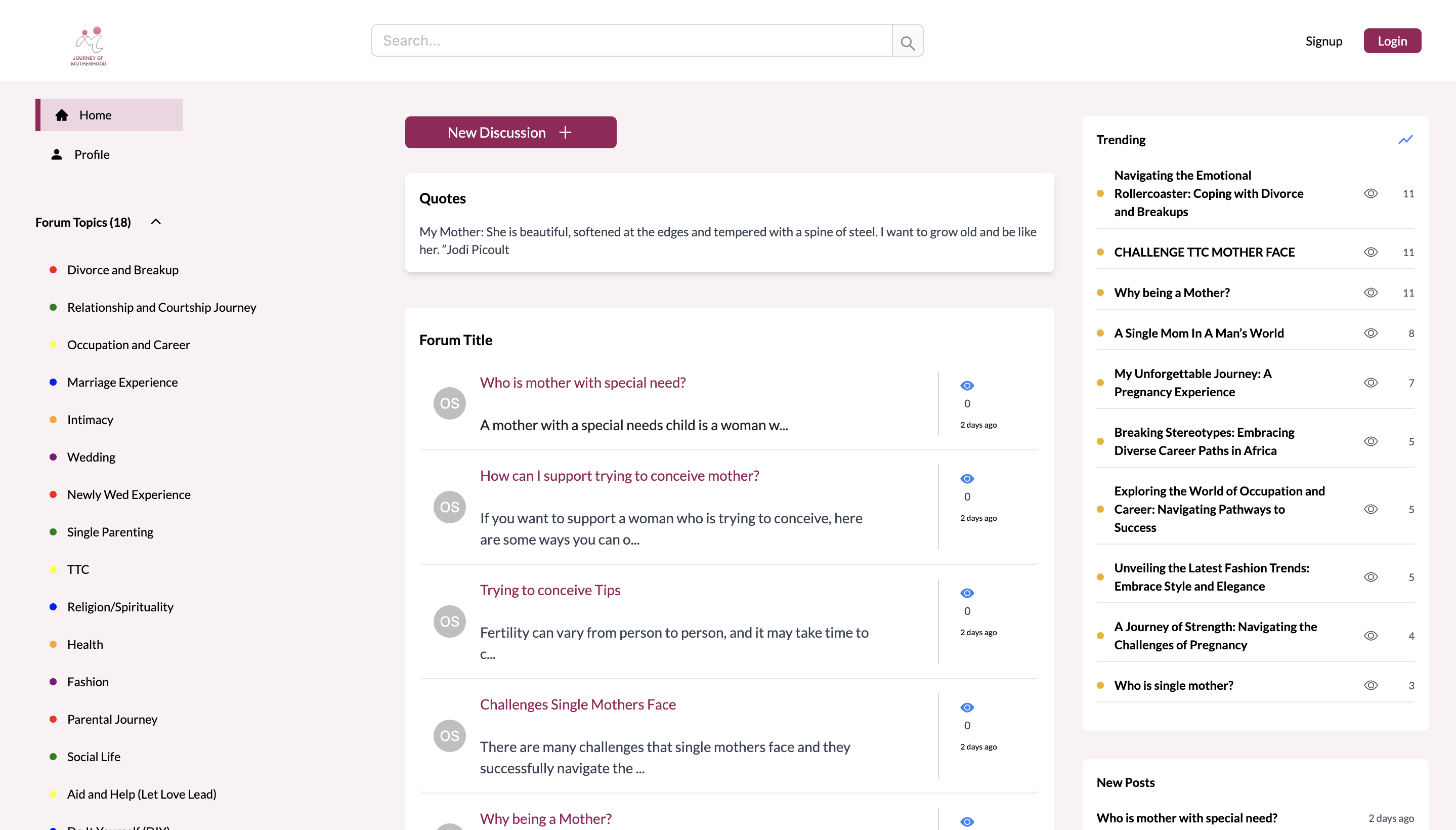Select the Wedding topic
This screenshot has width=1456, height=830.
pyautogui.click(x=91, y=456)
